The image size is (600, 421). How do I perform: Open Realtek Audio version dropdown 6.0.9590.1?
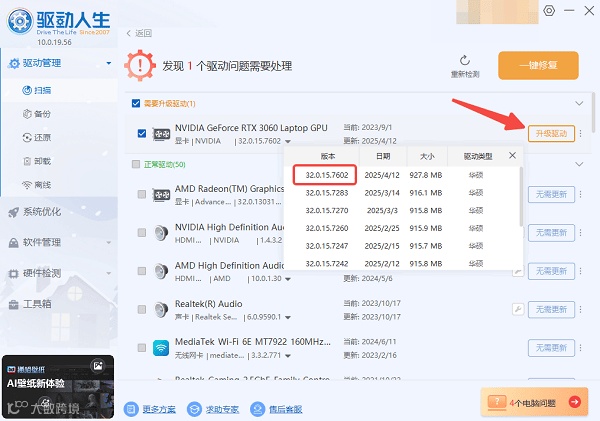[x=288, y=317]
